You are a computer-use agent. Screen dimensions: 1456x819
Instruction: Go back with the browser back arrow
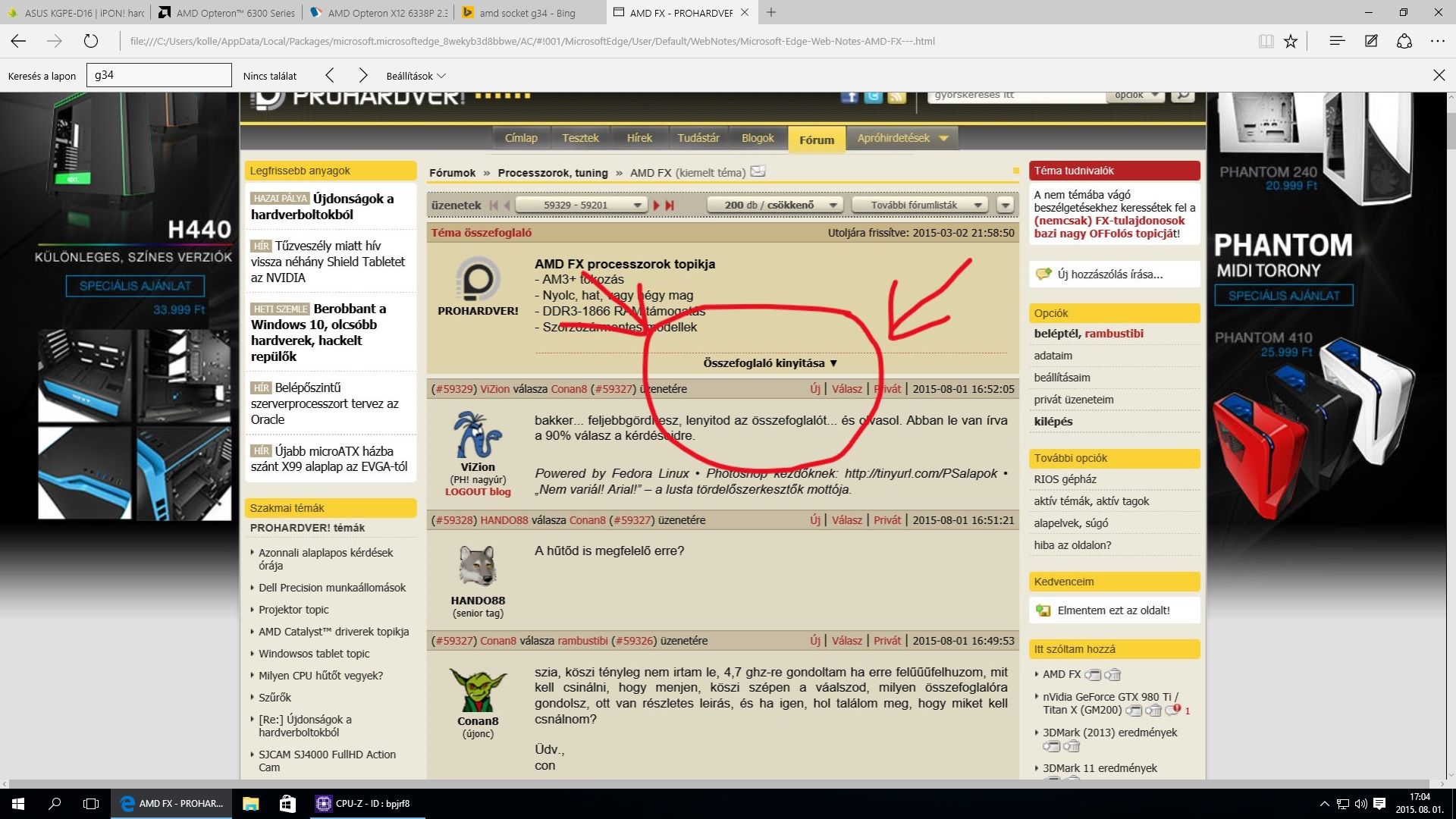tap(19, 41)
